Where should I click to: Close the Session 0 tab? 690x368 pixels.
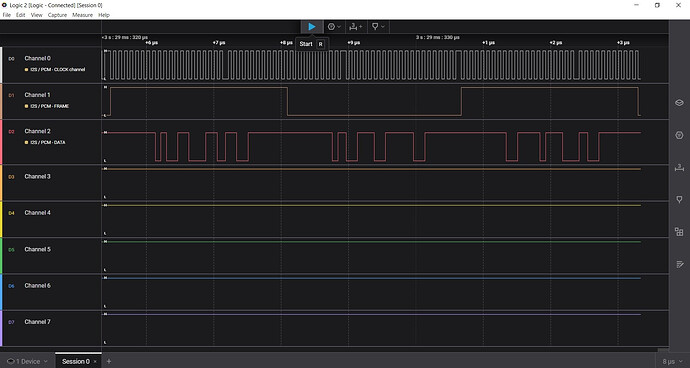(95, 362)
